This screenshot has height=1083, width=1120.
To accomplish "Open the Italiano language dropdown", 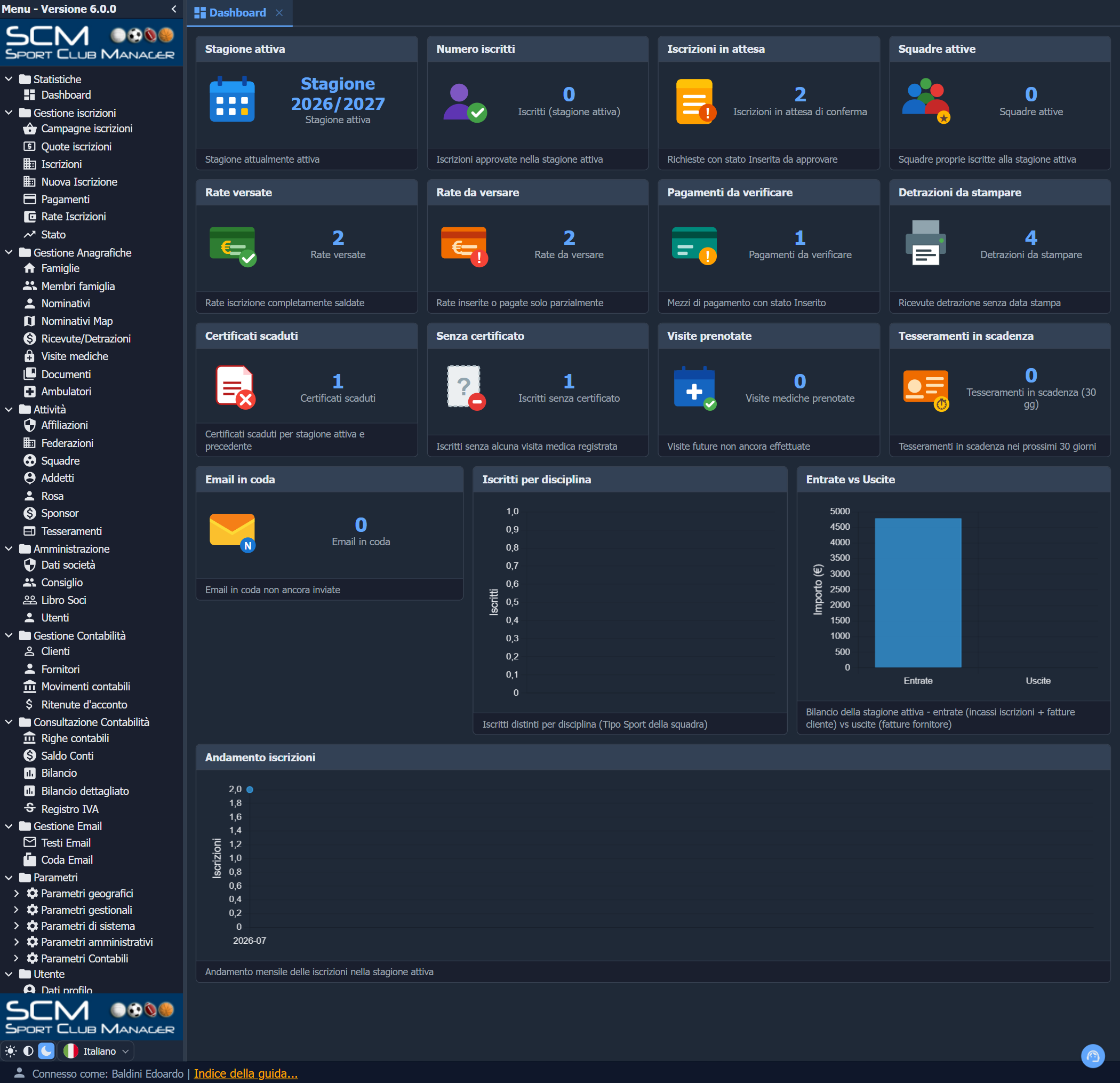I will [x=97, y=1051].
